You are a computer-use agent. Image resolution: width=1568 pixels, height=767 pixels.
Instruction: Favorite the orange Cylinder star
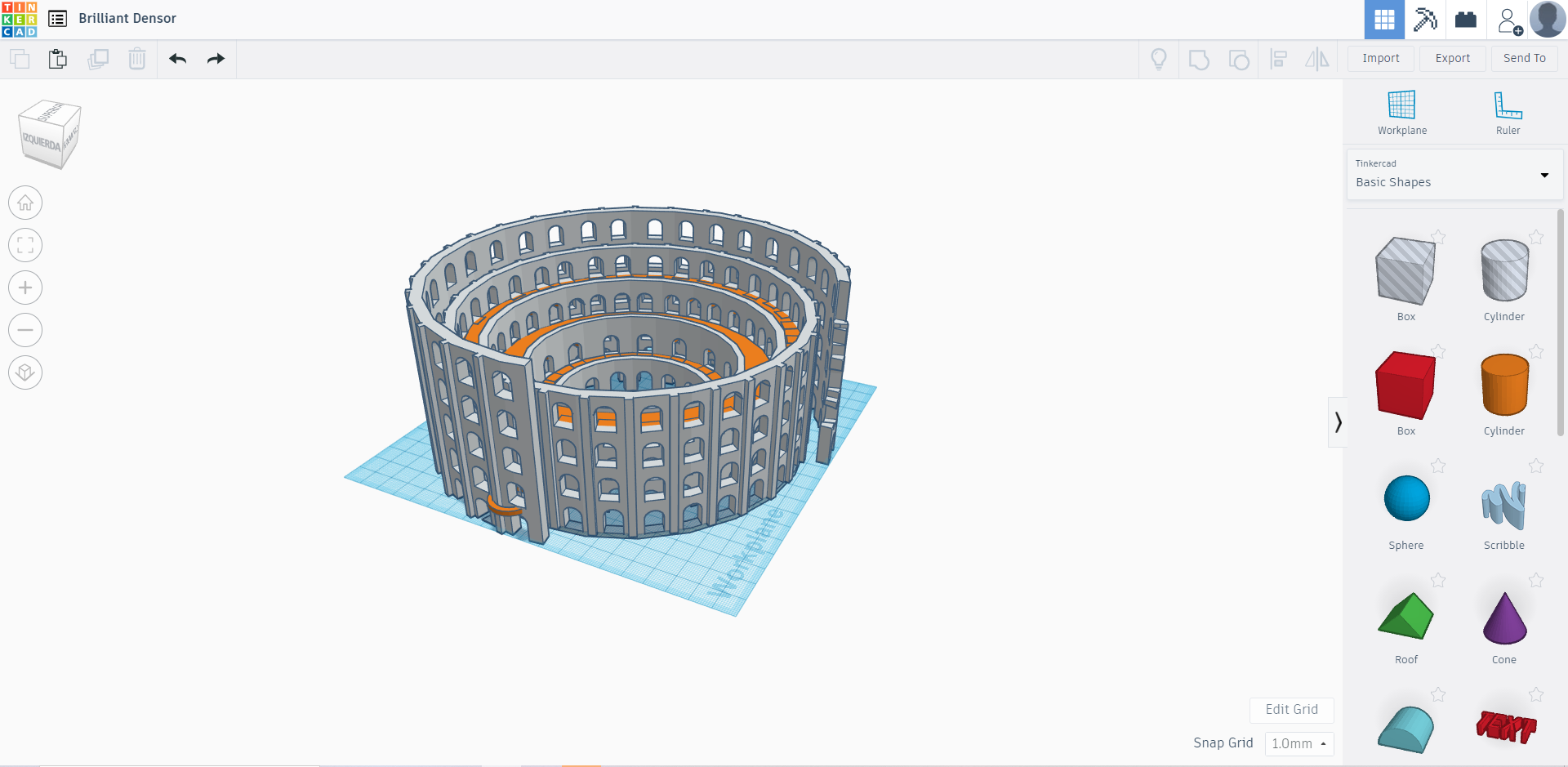1536,351
